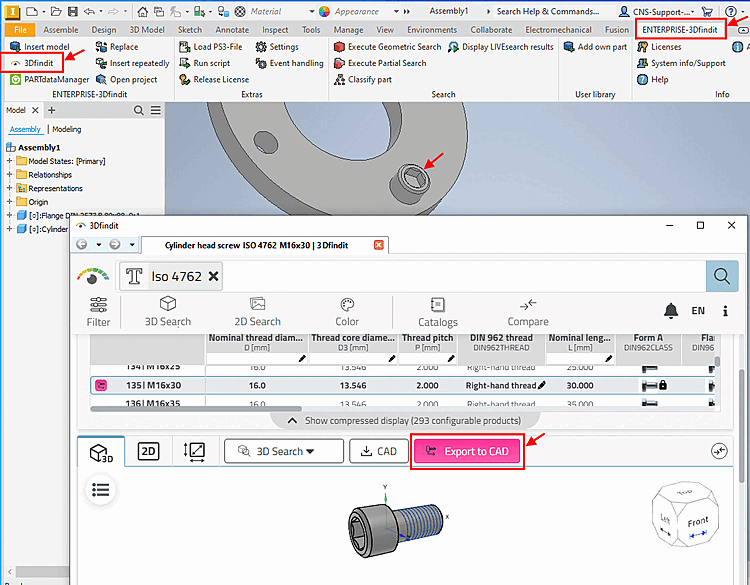Open 3Dfindit from the ribbon
This screenshot has width=750, height=585.
(33, 63)
